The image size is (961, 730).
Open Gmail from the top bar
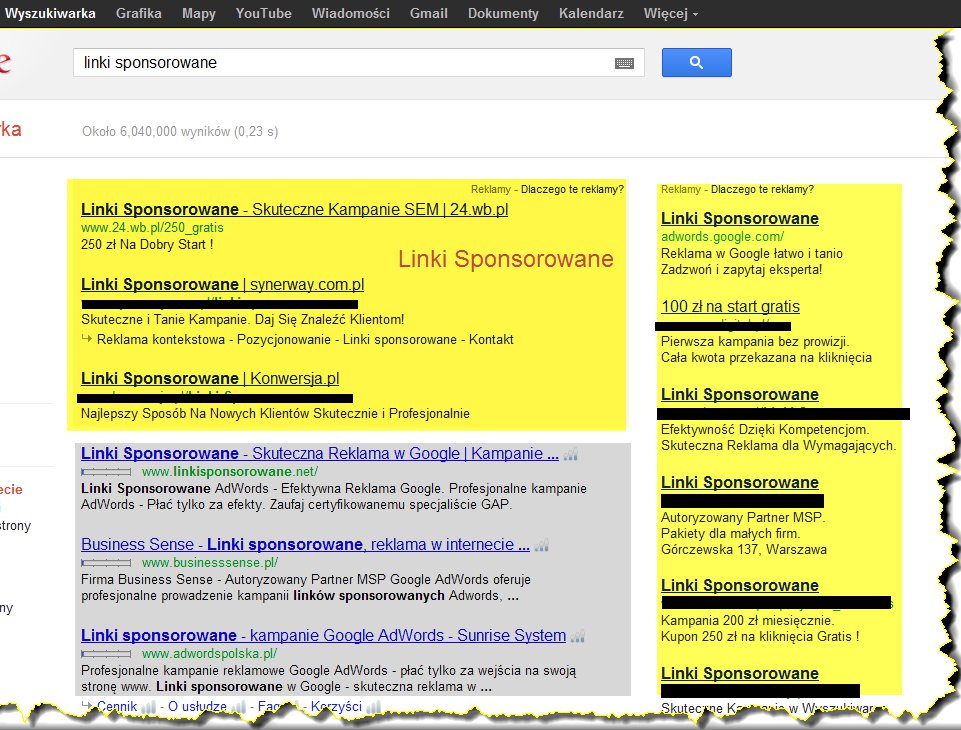tap(428, 13)
